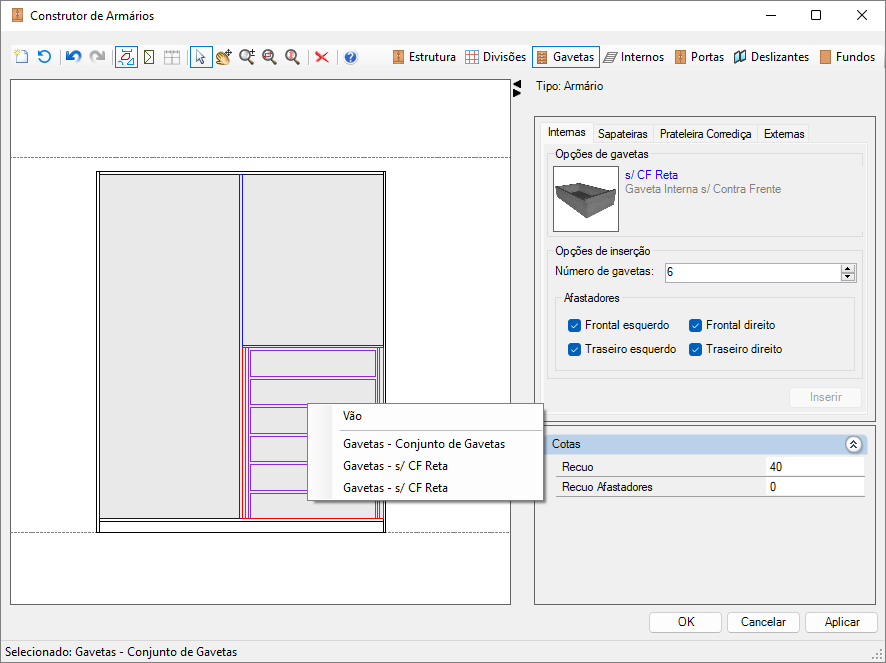This screenshot has height=663, width=886.
Task: Open the Gavetas section
Action: point(566,57)
